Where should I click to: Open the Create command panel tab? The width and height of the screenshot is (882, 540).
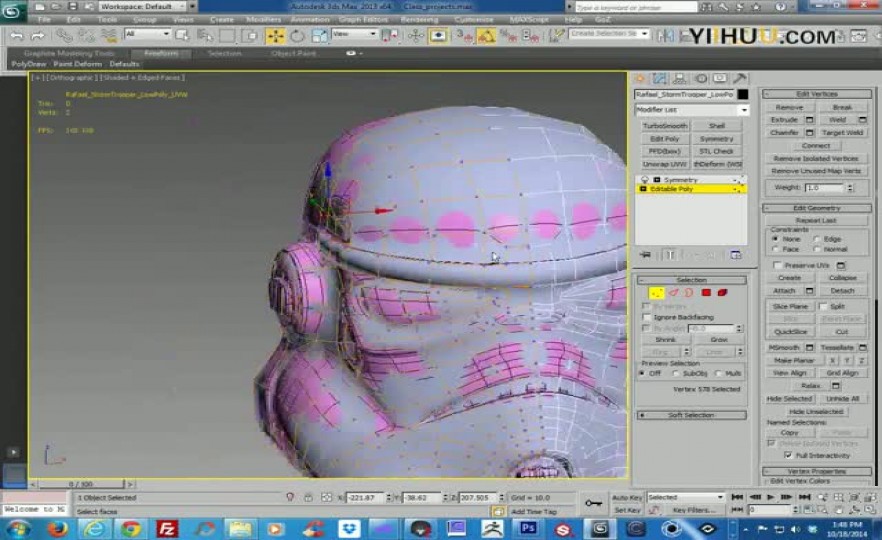point(640,78)
